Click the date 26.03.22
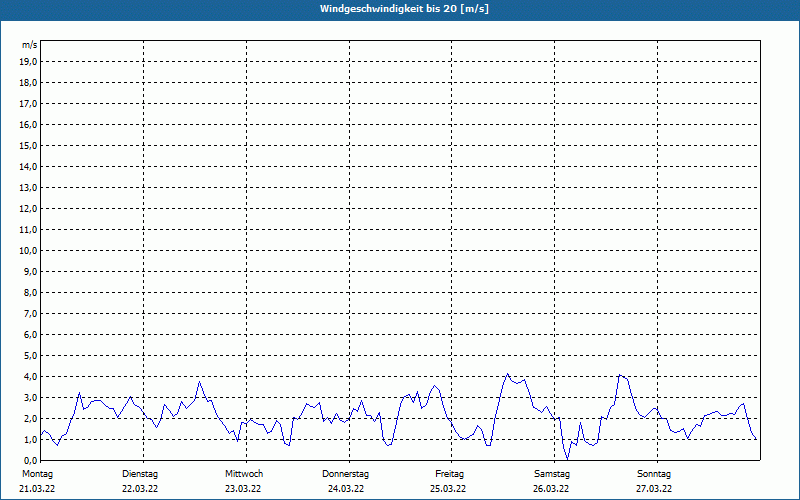 (551, 489)
